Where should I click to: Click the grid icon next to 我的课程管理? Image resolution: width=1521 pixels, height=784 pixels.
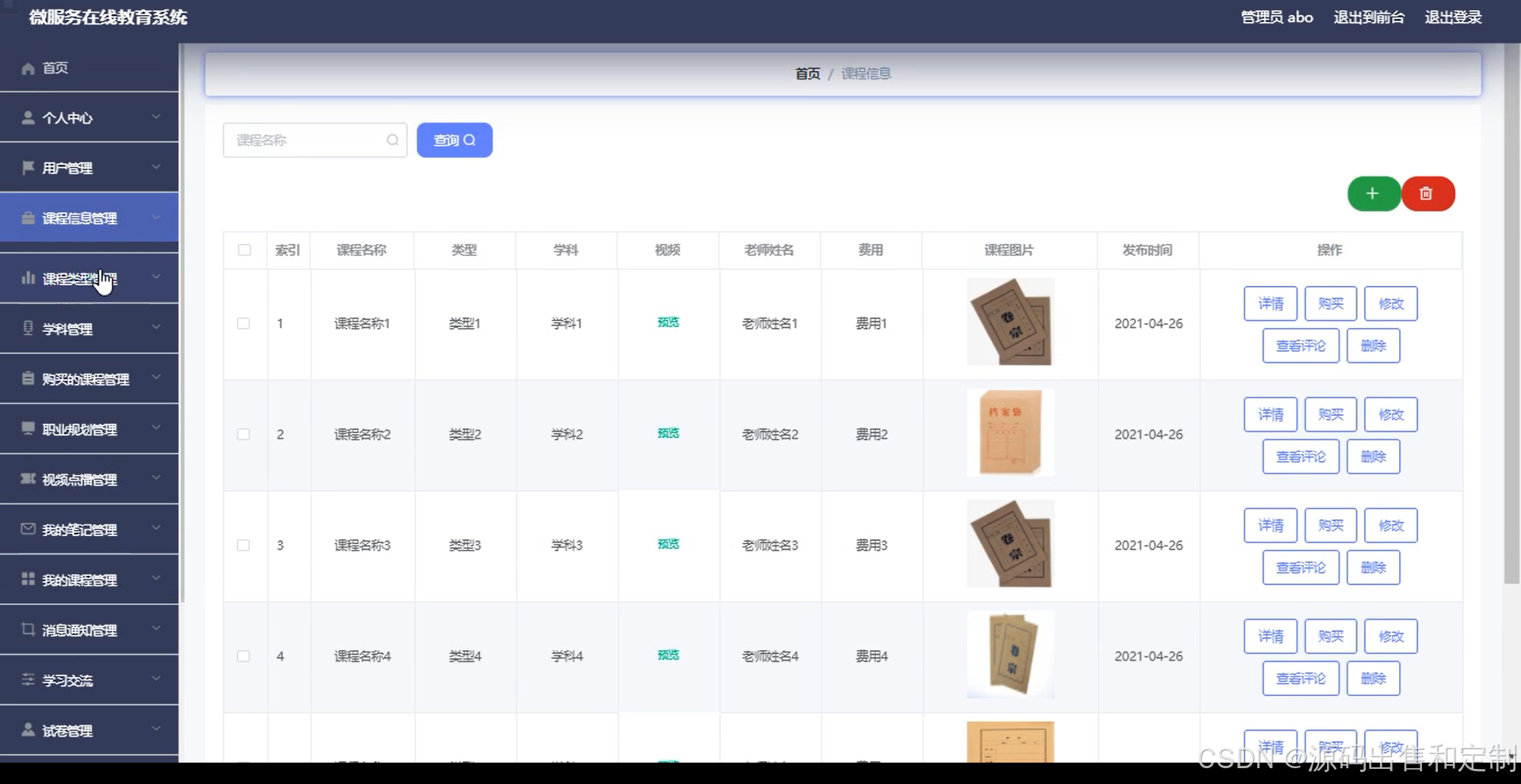coord(28,579)
